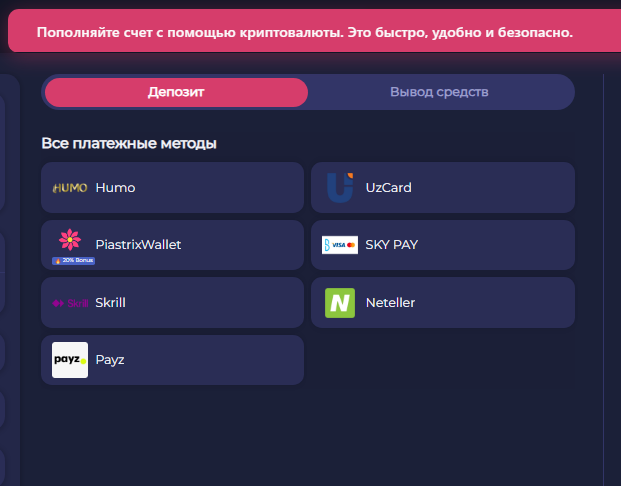Open the Вывод средств tab
621x486 pixels.
point(439,93)
